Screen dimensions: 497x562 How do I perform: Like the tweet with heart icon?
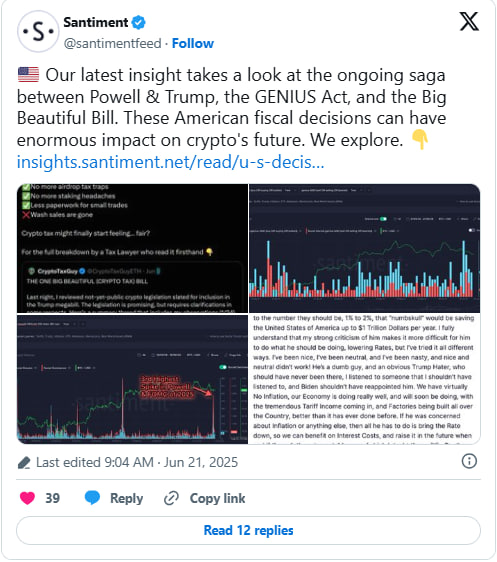pos(27,498)
